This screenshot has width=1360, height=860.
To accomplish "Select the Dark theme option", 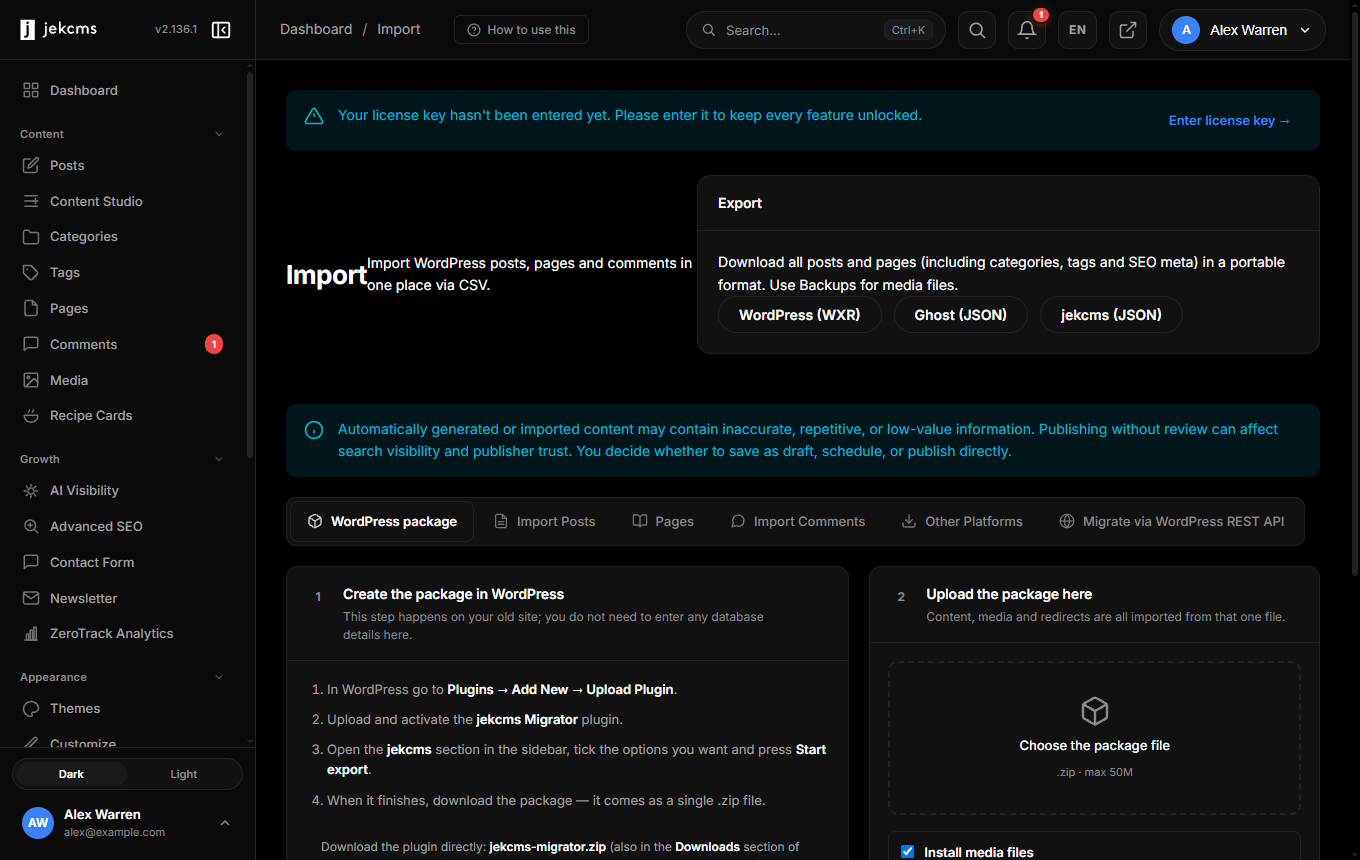I will (71, 774).
